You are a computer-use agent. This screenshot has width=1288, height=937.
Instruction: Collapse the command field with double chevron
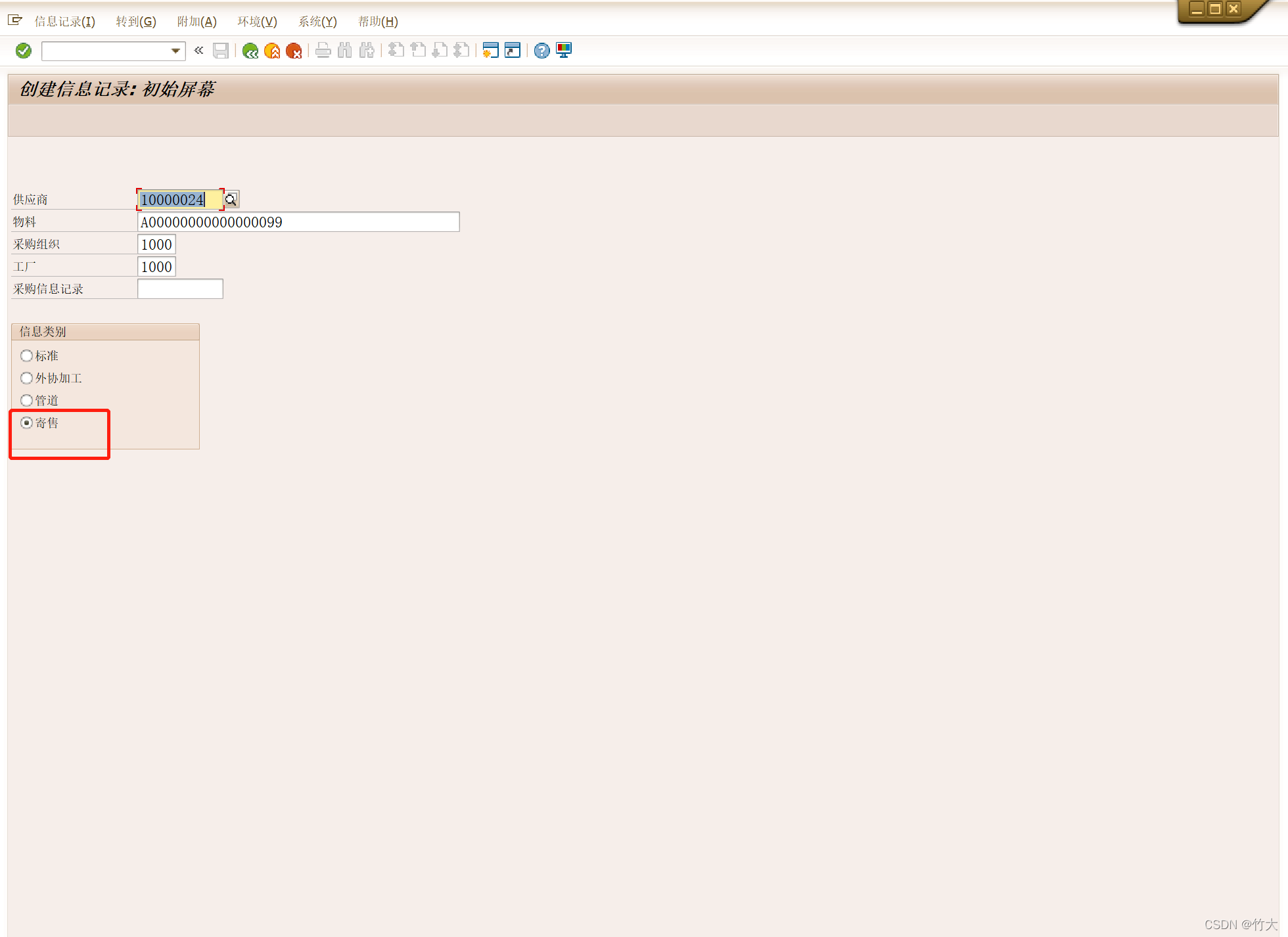(x=199, y=51)
